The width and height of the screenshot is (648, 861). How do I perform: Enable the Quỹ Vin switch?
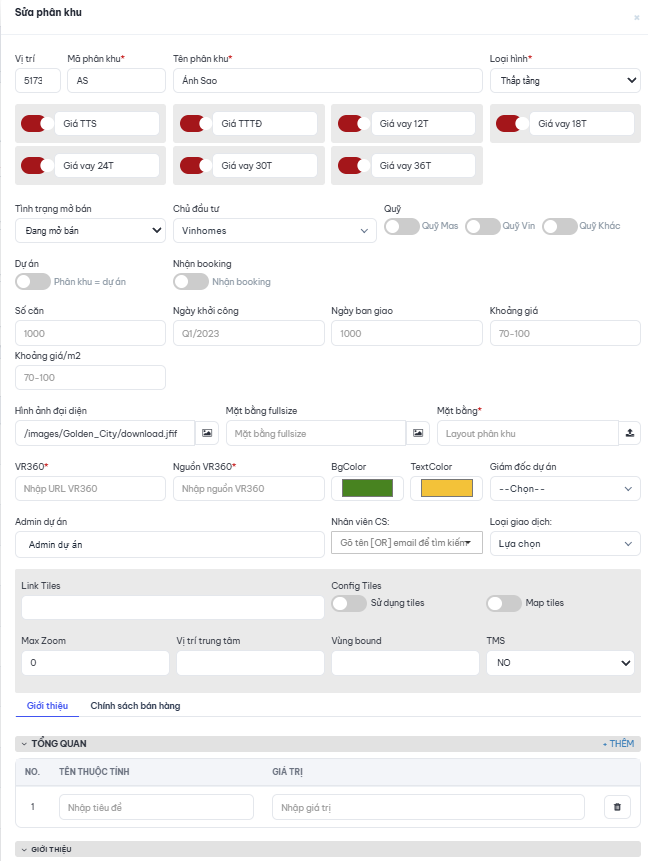(x=483, y=226)
